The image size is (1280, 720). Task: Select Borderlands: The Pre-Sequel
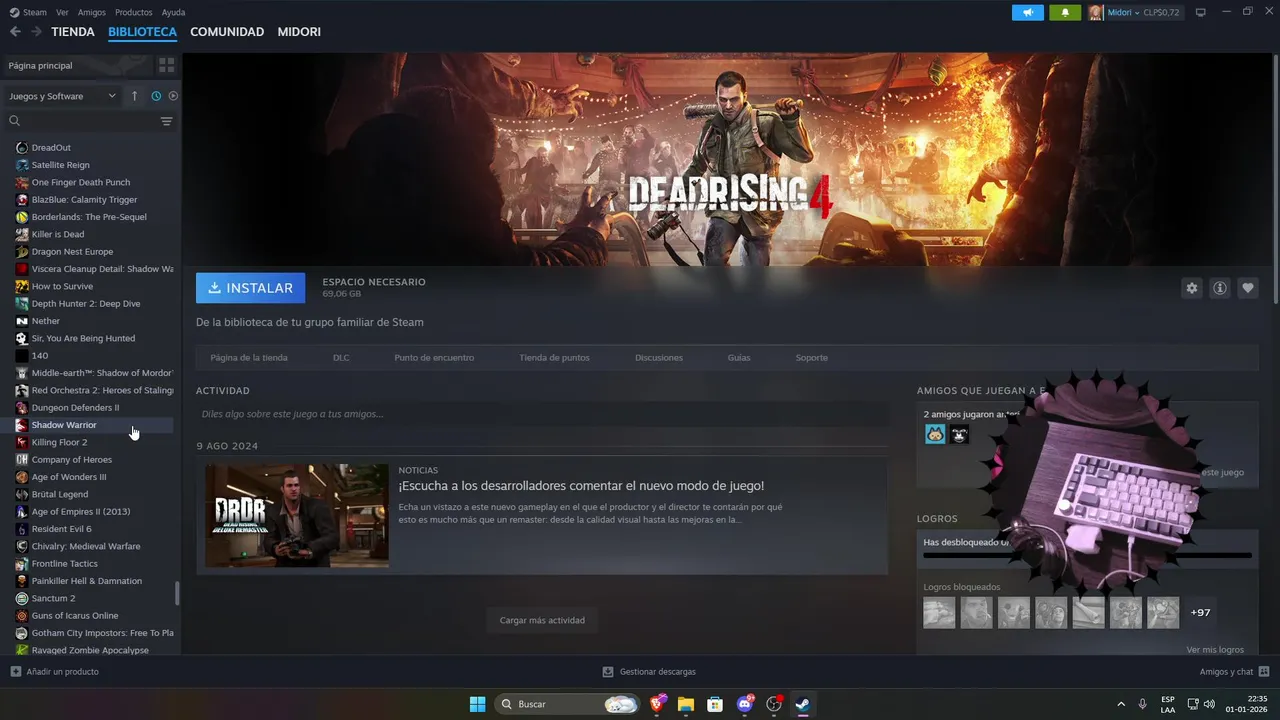pyautogui.click(x=91, y=217)
